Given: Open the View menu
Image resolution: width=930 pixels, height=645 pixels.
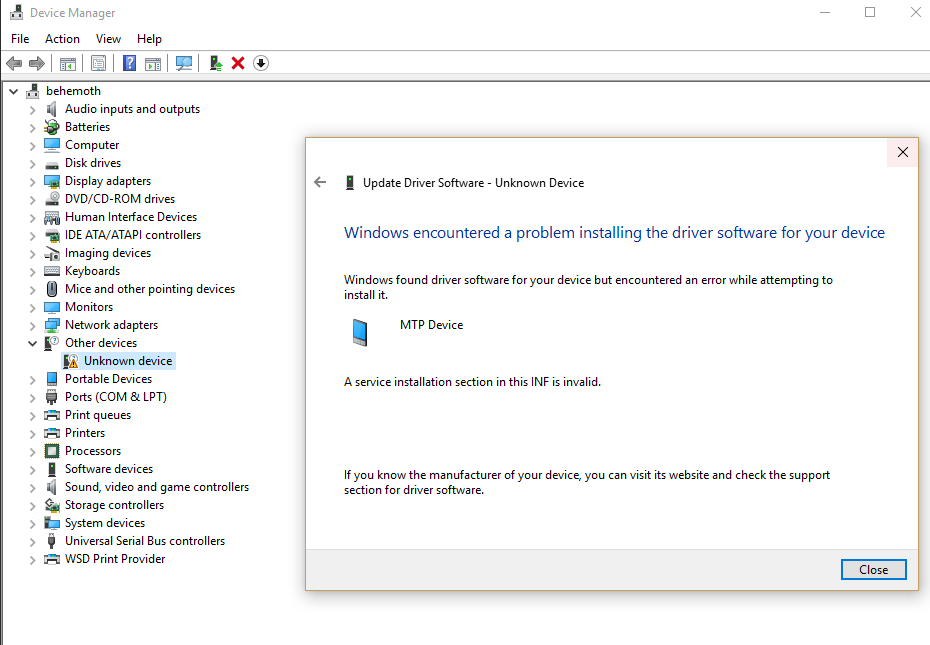Looking at the screenshot, I should [x=109, y=39].
